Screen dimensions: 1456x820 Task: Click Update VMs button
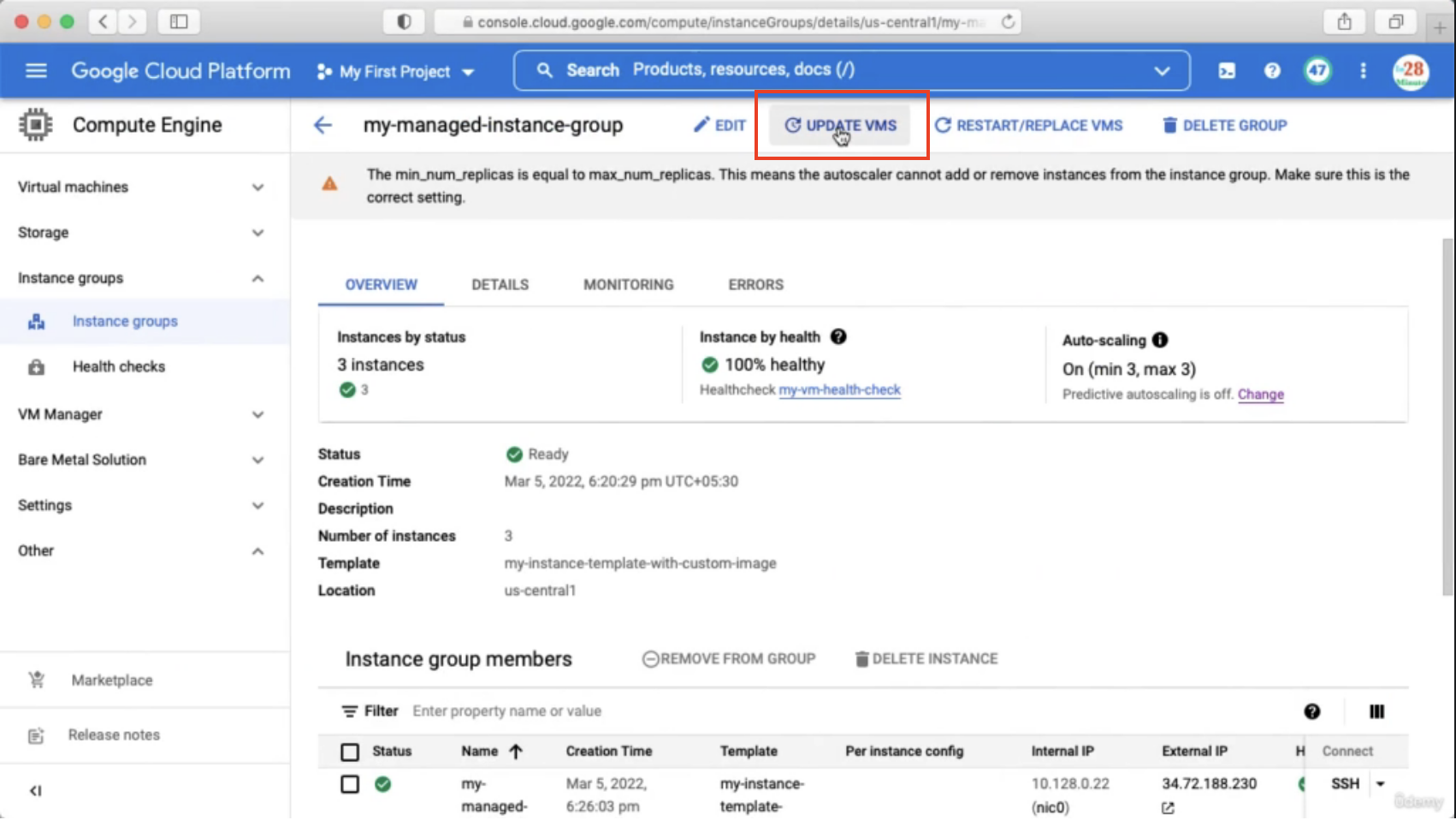[x=840, y=126]
